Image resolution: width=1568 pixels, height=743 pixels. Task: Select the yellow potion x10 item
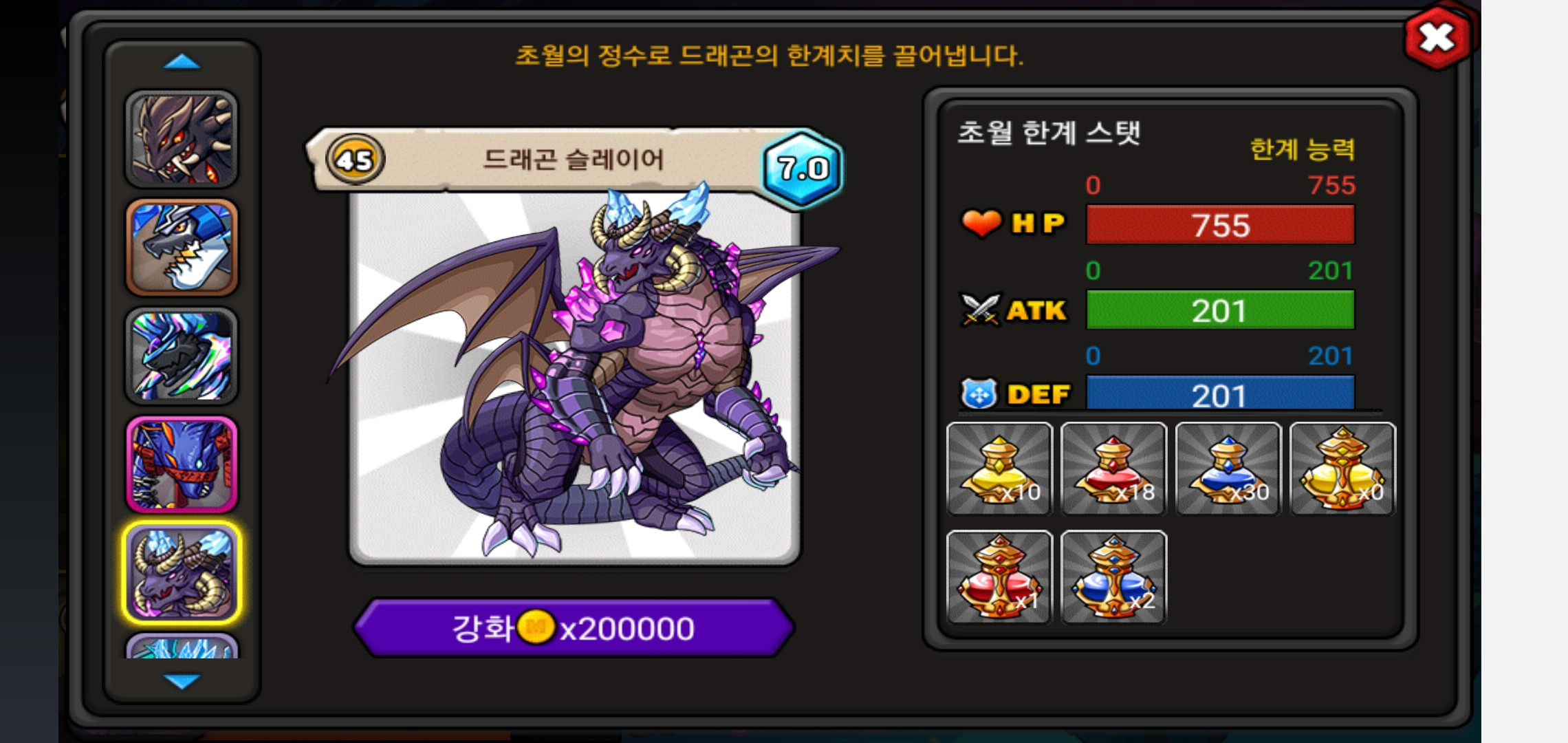[x=999, y=469]
